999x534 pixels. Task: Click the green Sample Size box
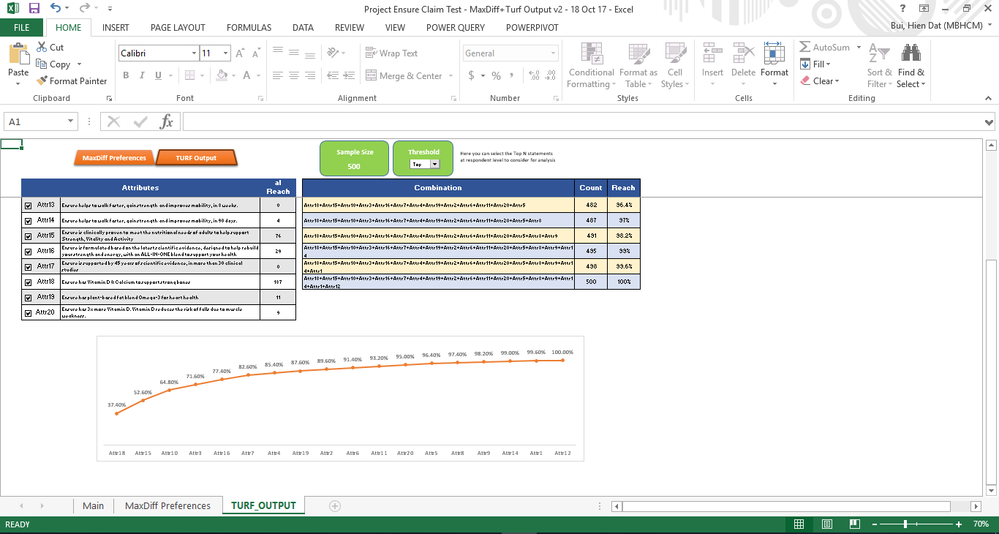tap(354, 159)
